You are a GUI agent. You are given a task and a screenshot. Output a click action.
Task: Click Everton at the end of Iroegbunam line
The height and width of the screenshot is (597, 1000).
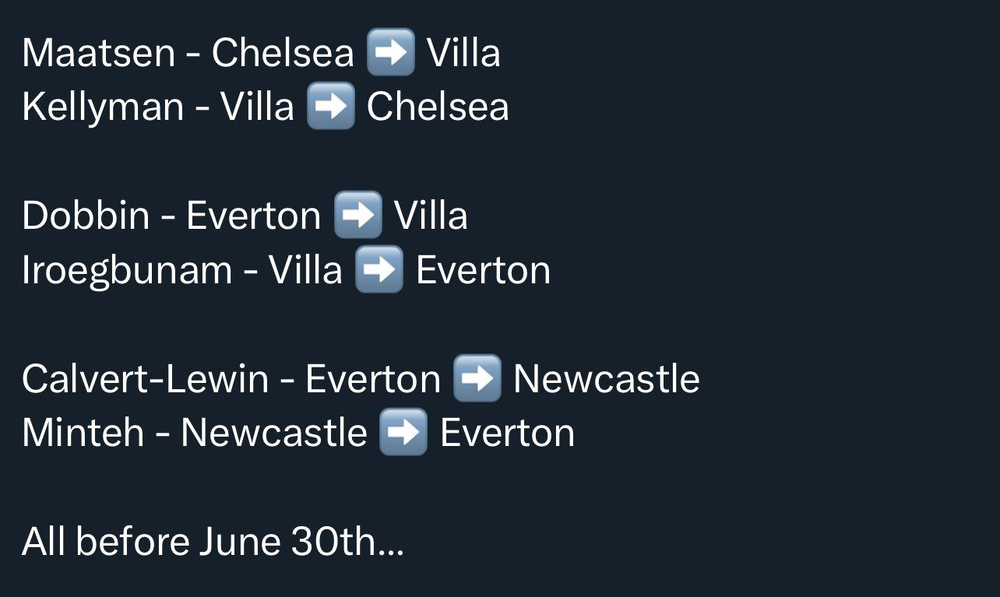coord(483,270)
